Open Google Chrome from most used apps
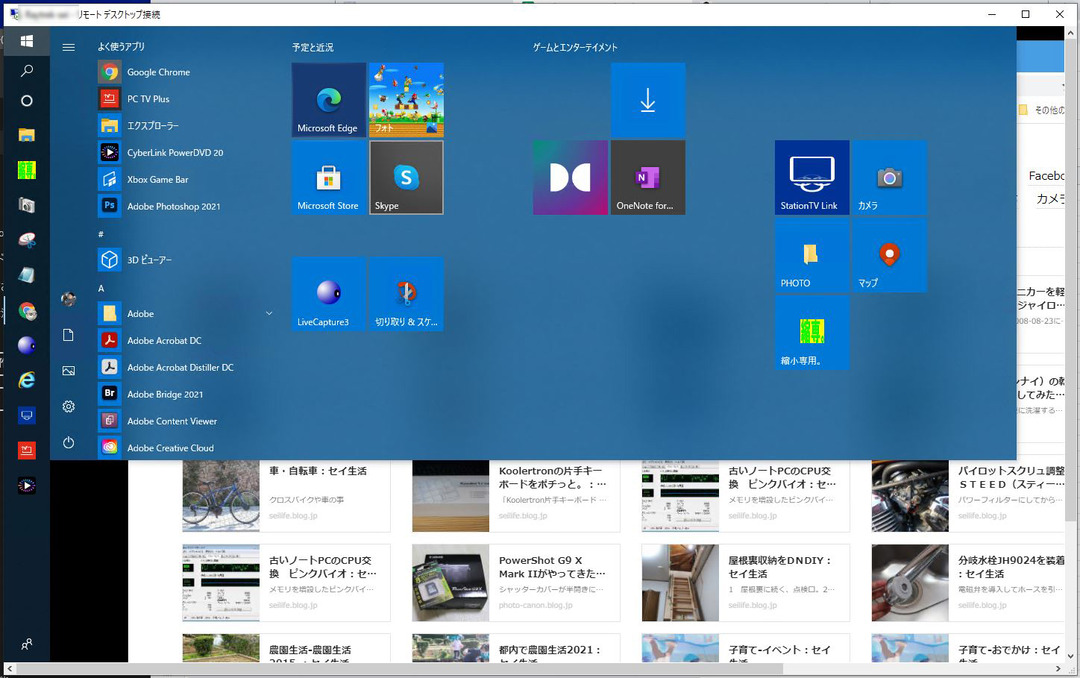The width and height of the screenshot is (1080, 678). click(158, 72)
